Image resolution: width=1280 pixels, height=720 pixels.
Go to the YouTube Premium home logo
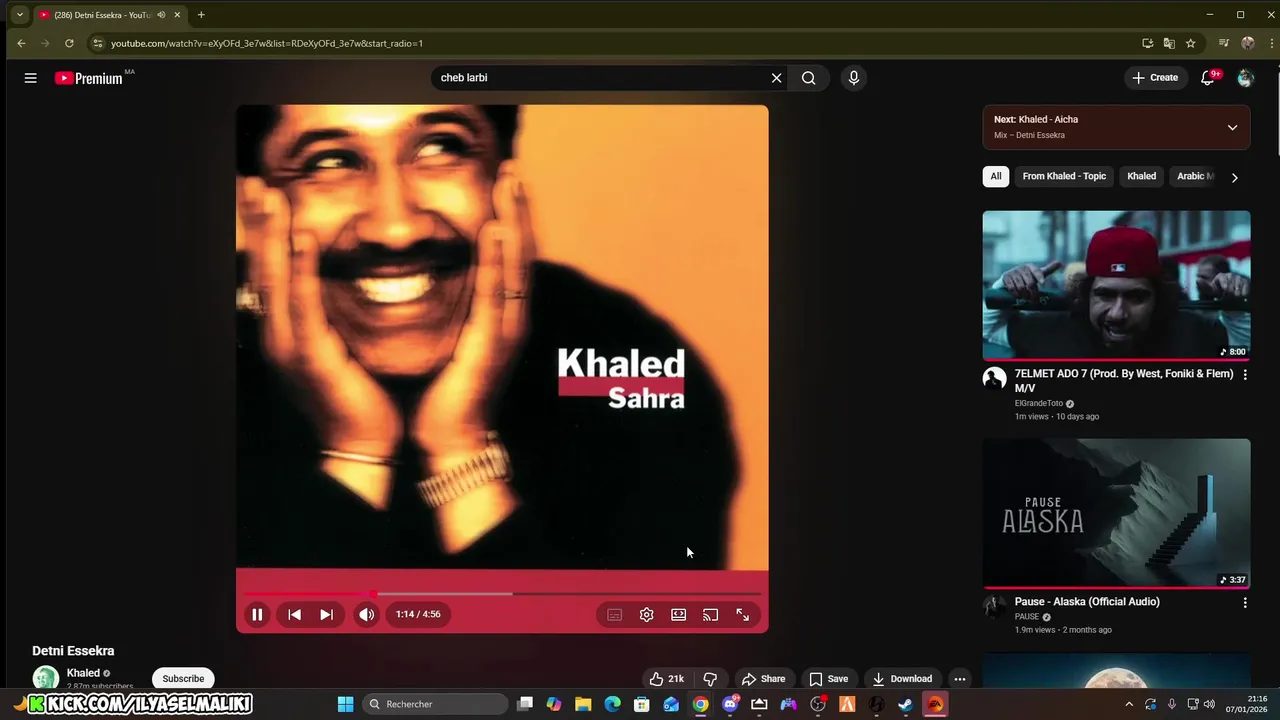90,78
